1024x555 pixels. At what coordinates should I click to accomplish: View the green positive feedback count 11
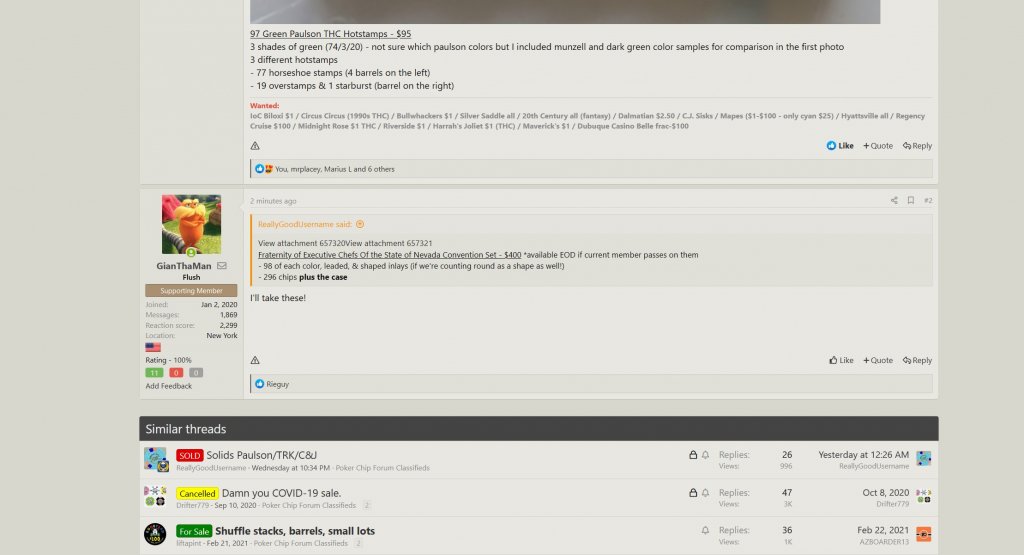click(154, 373)
